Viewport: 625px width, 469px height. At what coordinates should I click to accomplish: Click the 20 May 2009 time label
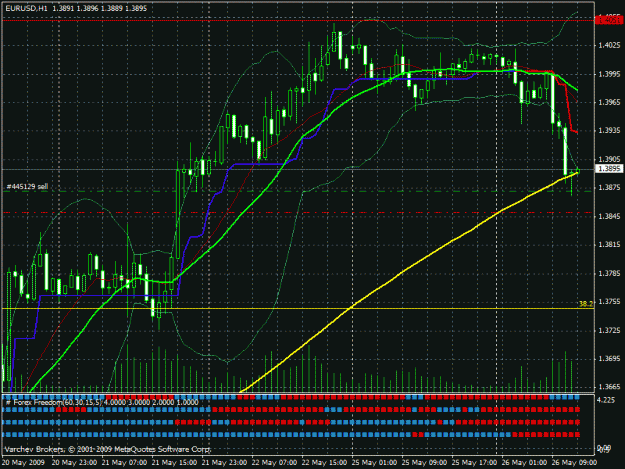point(23,463)
